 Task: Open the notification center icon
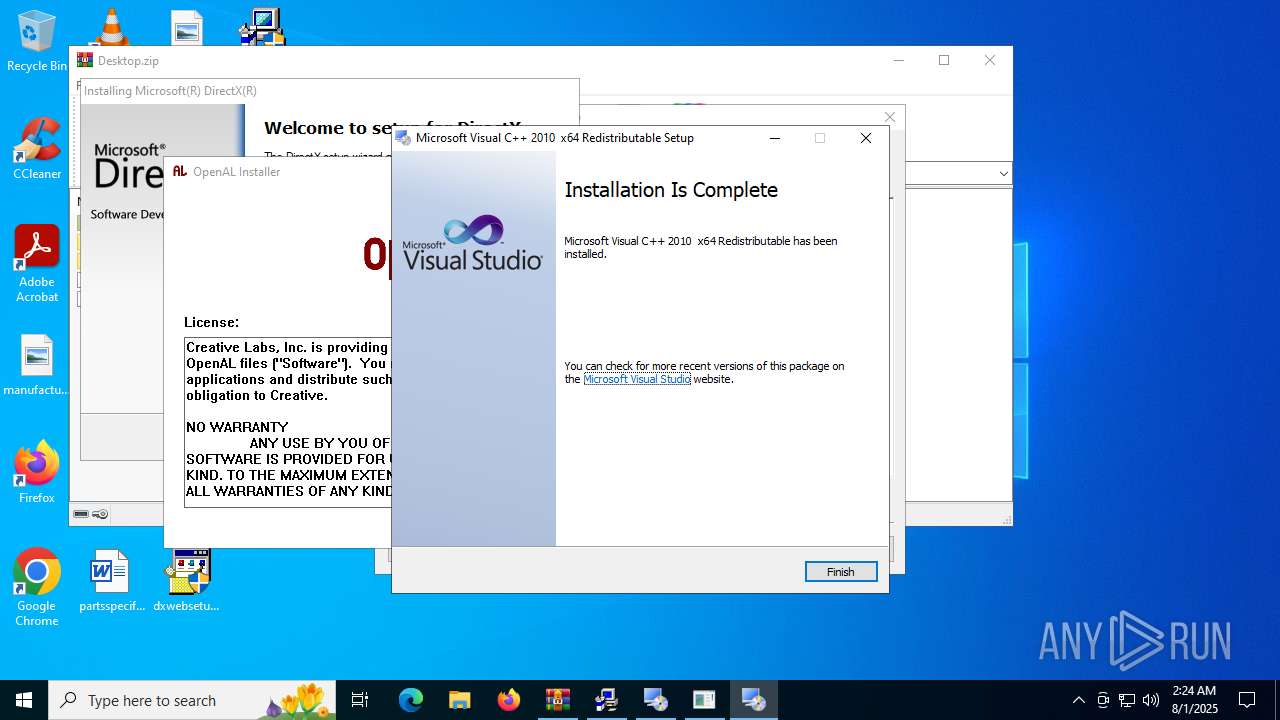(1247, 700)
